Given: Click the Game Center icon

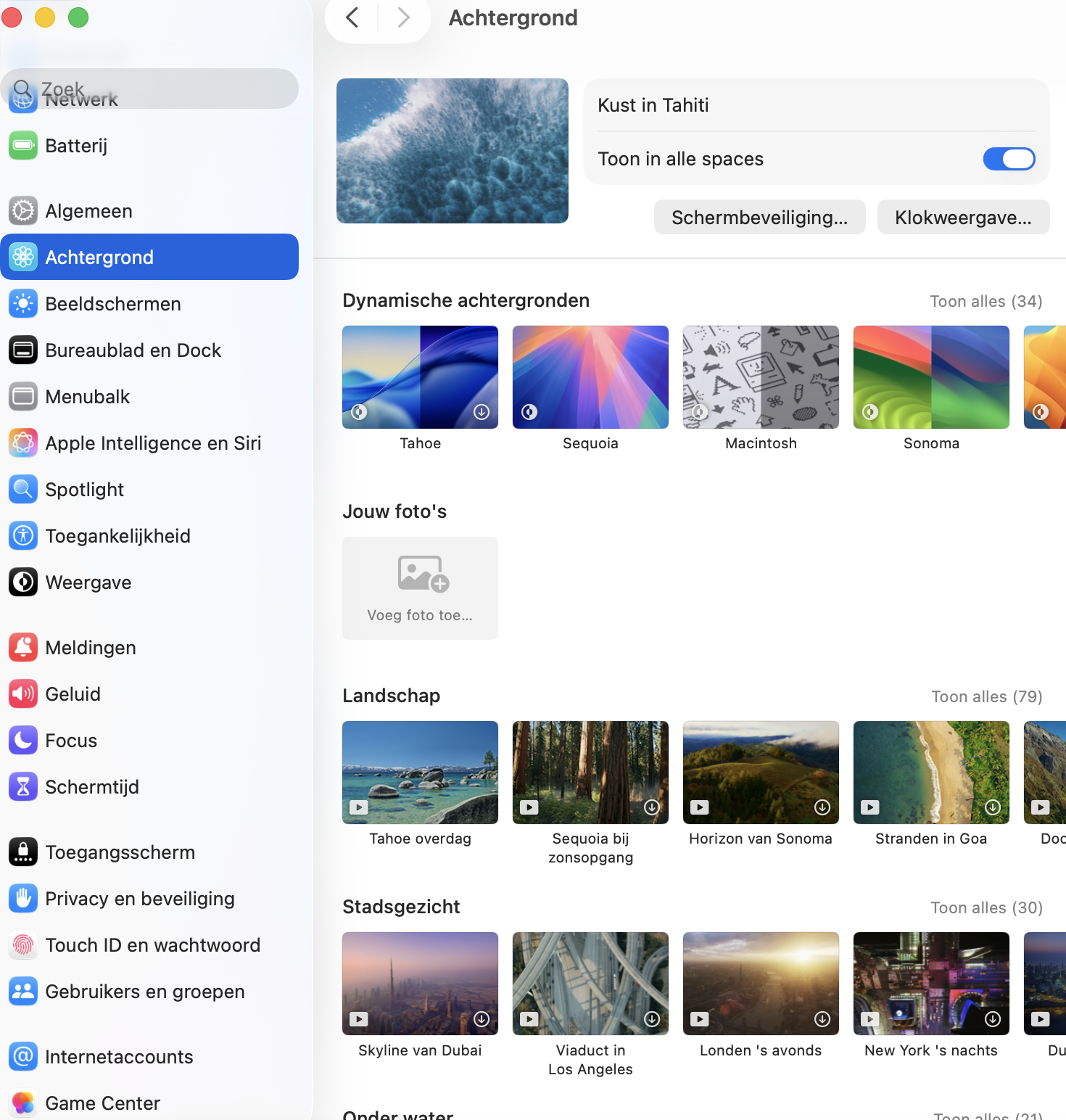Looking at the screenshot, I should click(x=23, y=1103).
